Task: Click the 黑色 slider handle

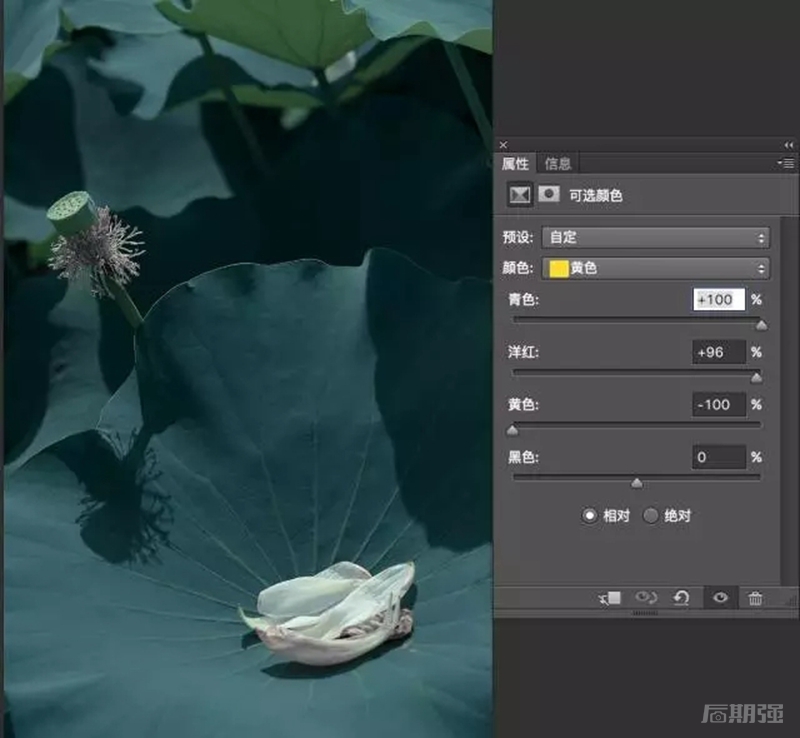Action: coord(637,483)
